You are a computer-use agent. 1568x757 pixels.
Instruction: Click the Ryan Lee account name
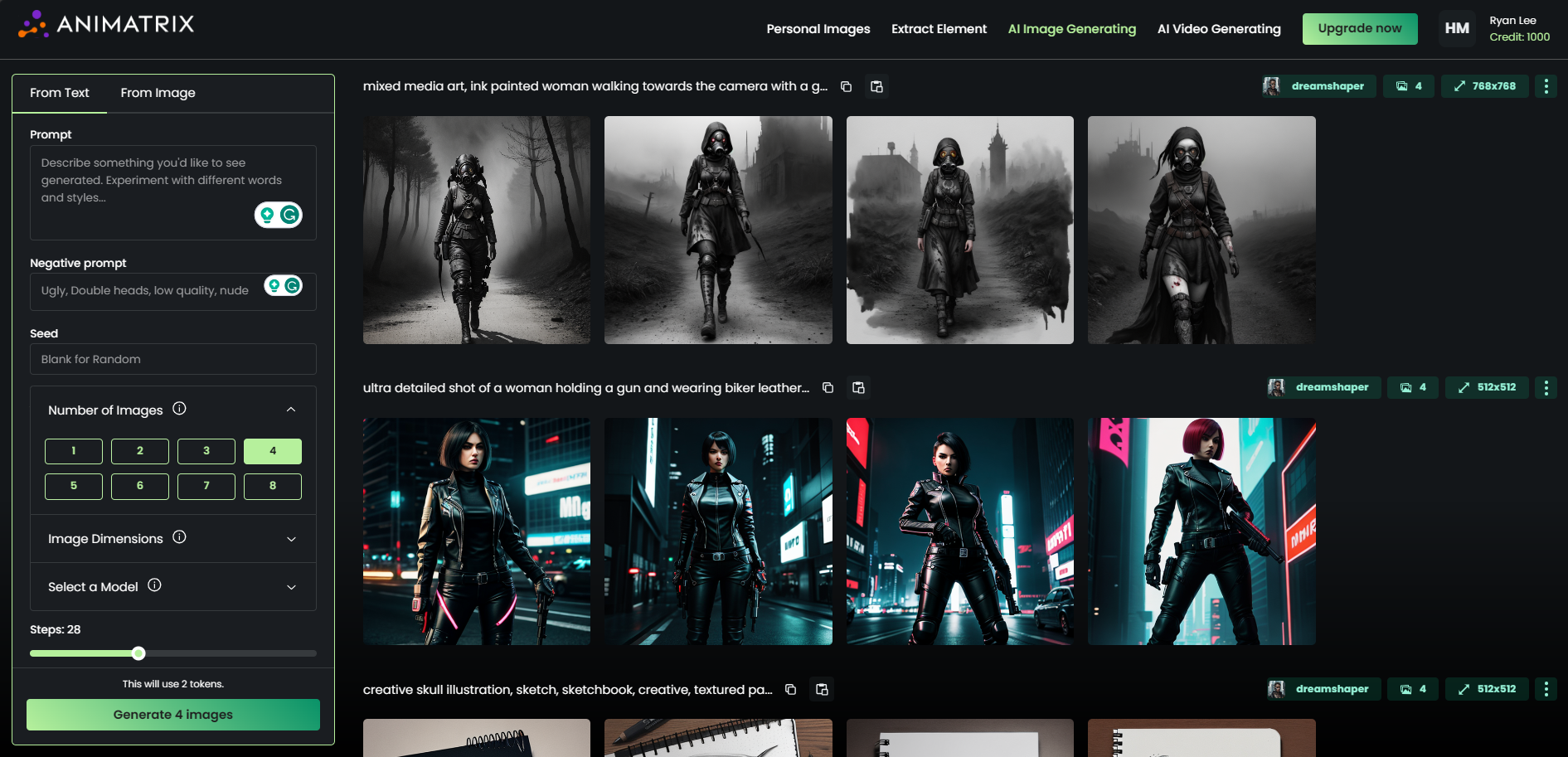[x=1512, y=21]
